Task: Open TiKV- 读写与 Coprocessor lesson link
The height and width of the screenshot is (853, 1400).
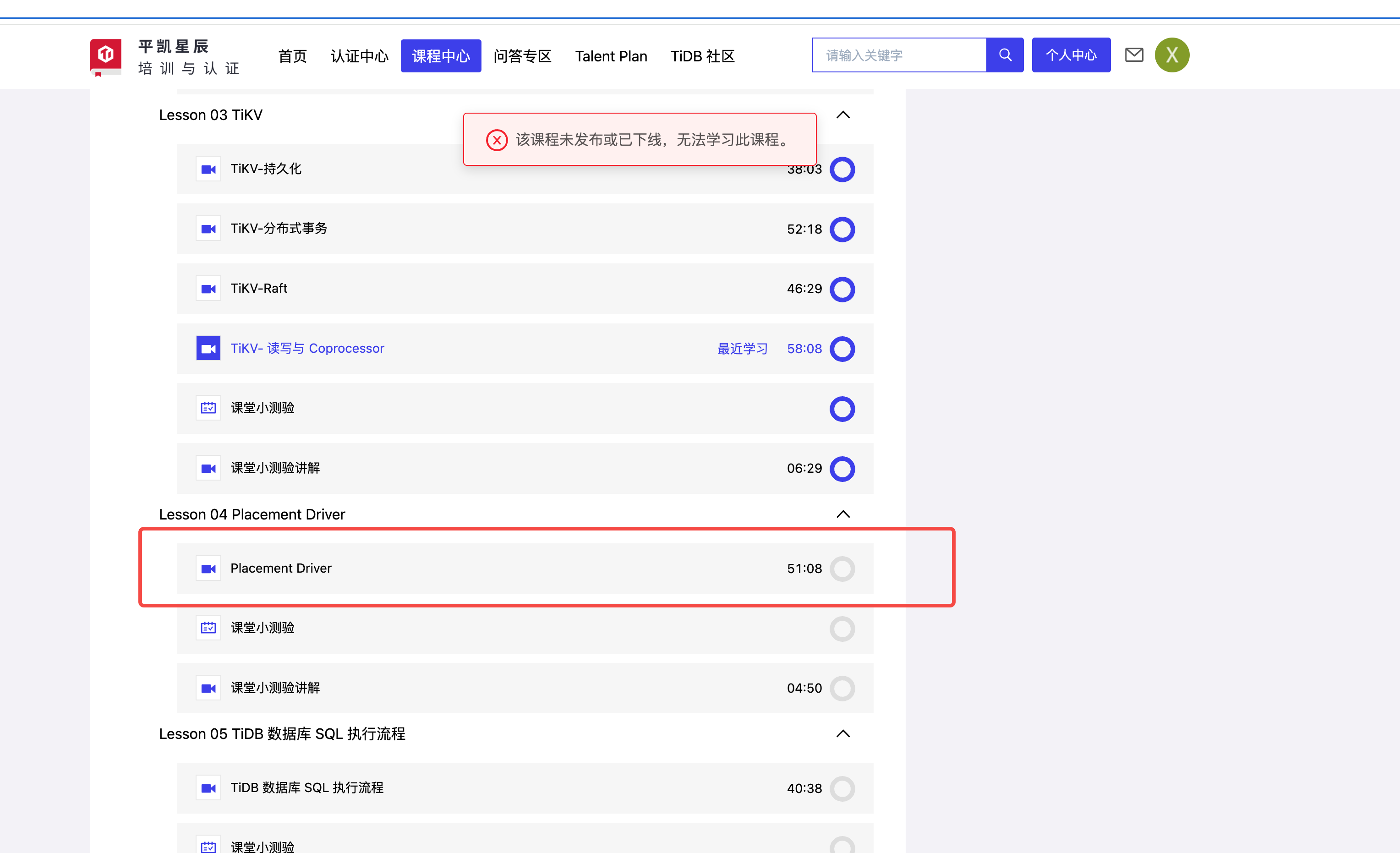Action: point(307,348)
